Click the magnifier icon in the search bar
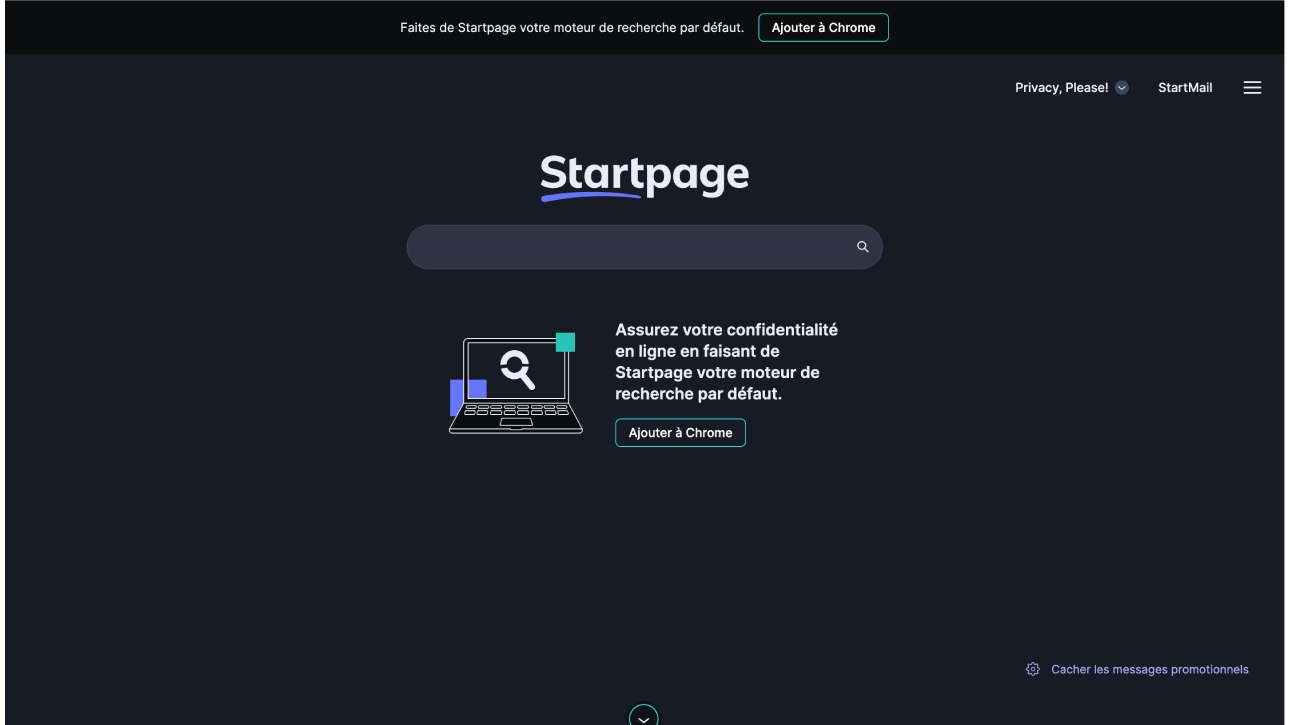1290x725 pixels. [863, 247]
